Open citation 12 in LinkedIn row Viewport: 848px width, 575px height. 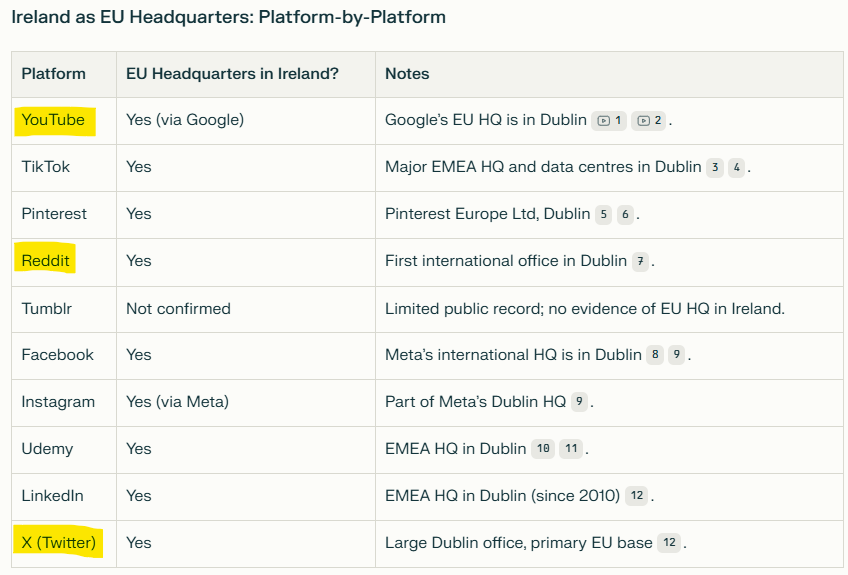pyautogui.click(x=637, y=495)
